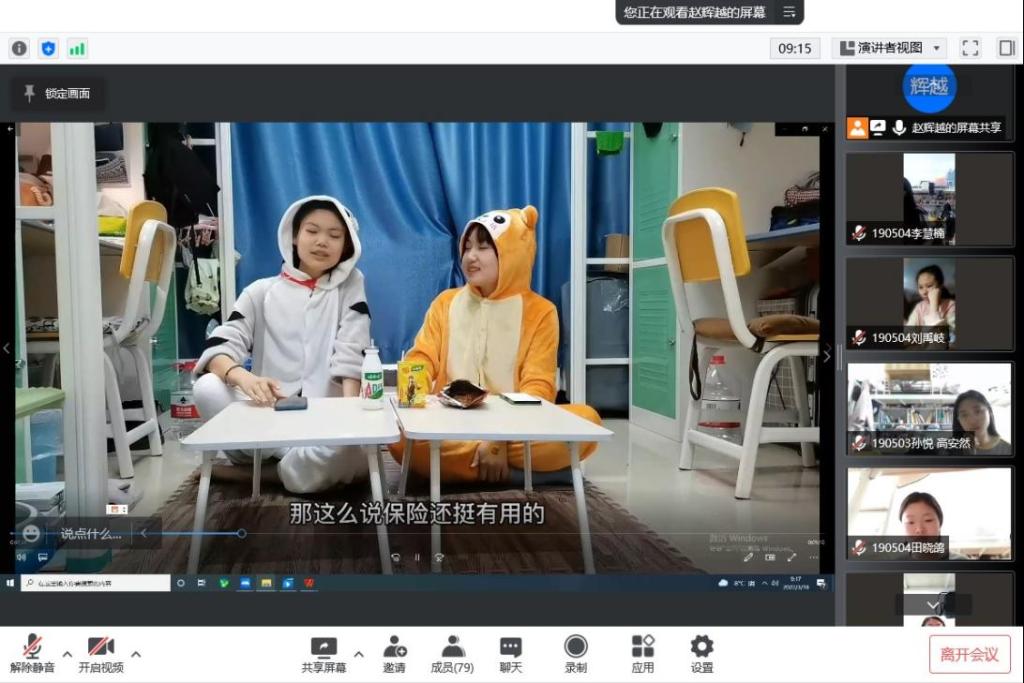Viewport: 1024px width, 683px height.
Task: Enter full screen mode
Action: point(969,48)
